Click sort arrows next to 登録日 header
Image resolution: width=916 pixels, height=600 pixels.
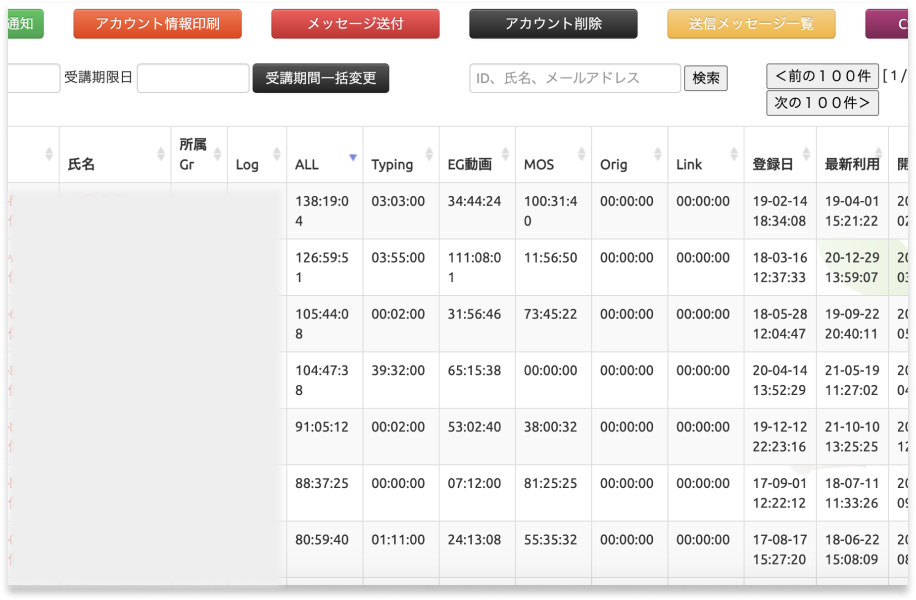click(806, 154)
